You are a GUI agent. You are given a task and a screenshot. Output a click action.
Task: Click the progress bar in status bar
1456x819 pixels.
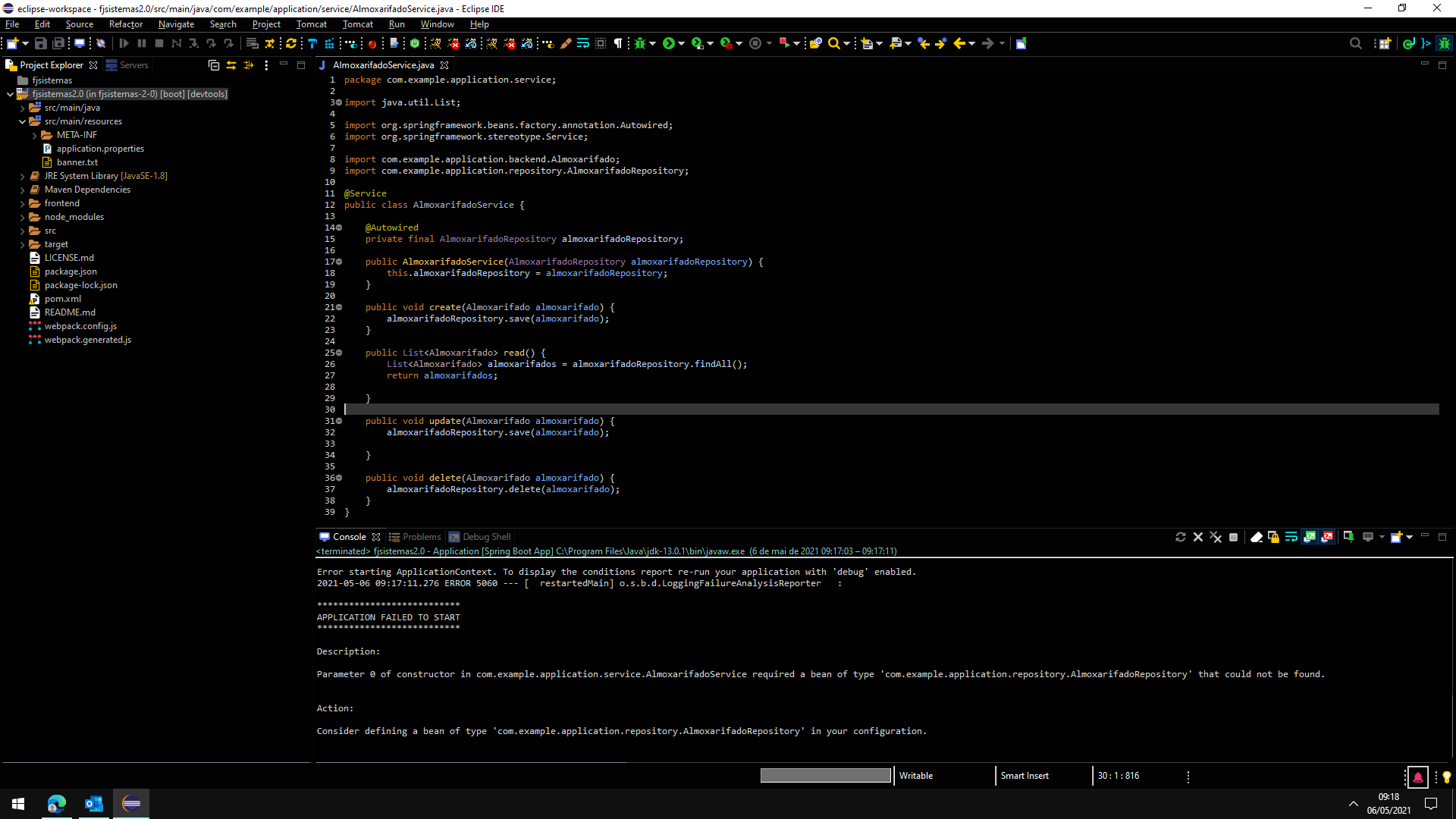coord(825,775)
